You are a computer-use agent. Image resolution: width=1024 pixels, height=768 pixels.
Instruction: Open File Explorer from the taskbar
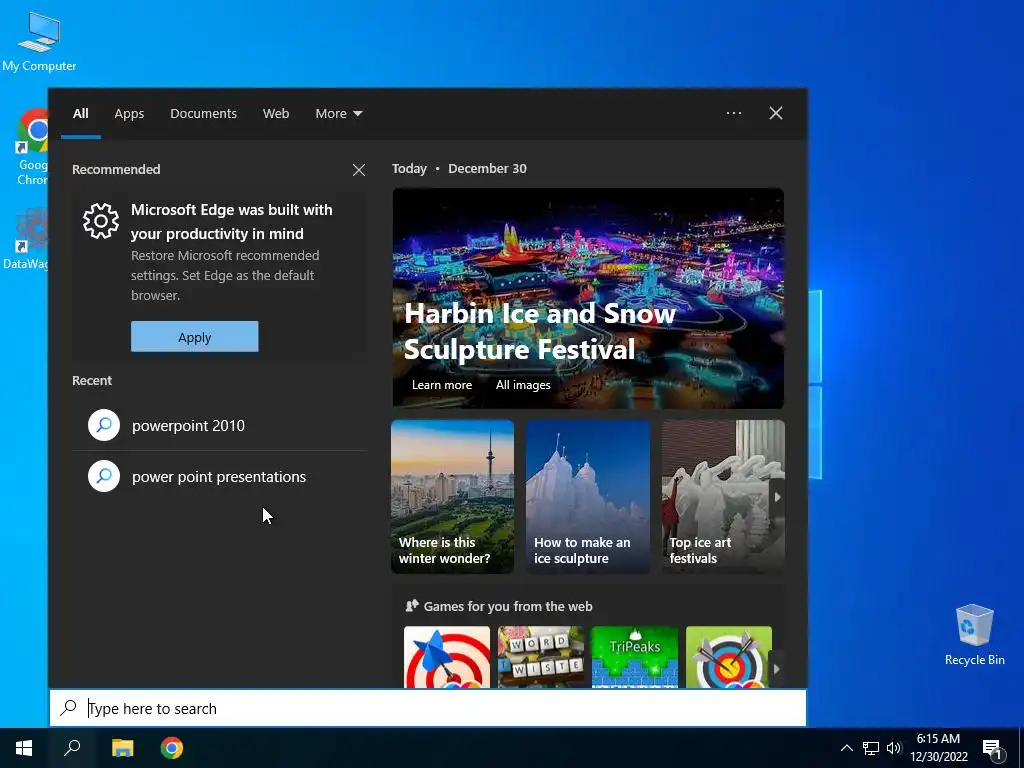[122, 748]
